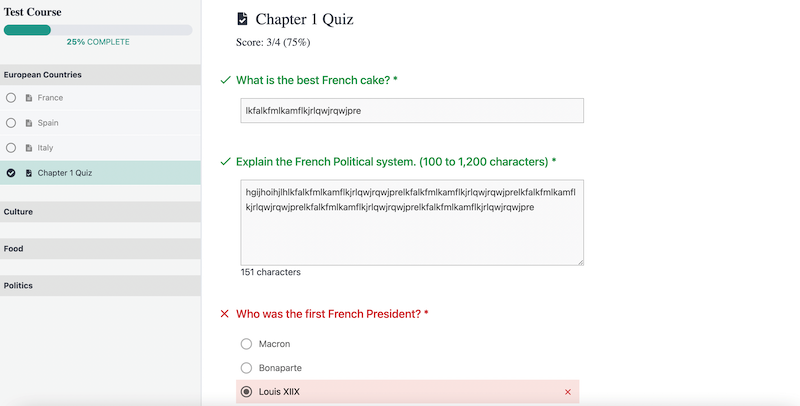Click the Italy lesson document icon
The height and width of the screenshot is (406, 800).
(x=29, y=148)
